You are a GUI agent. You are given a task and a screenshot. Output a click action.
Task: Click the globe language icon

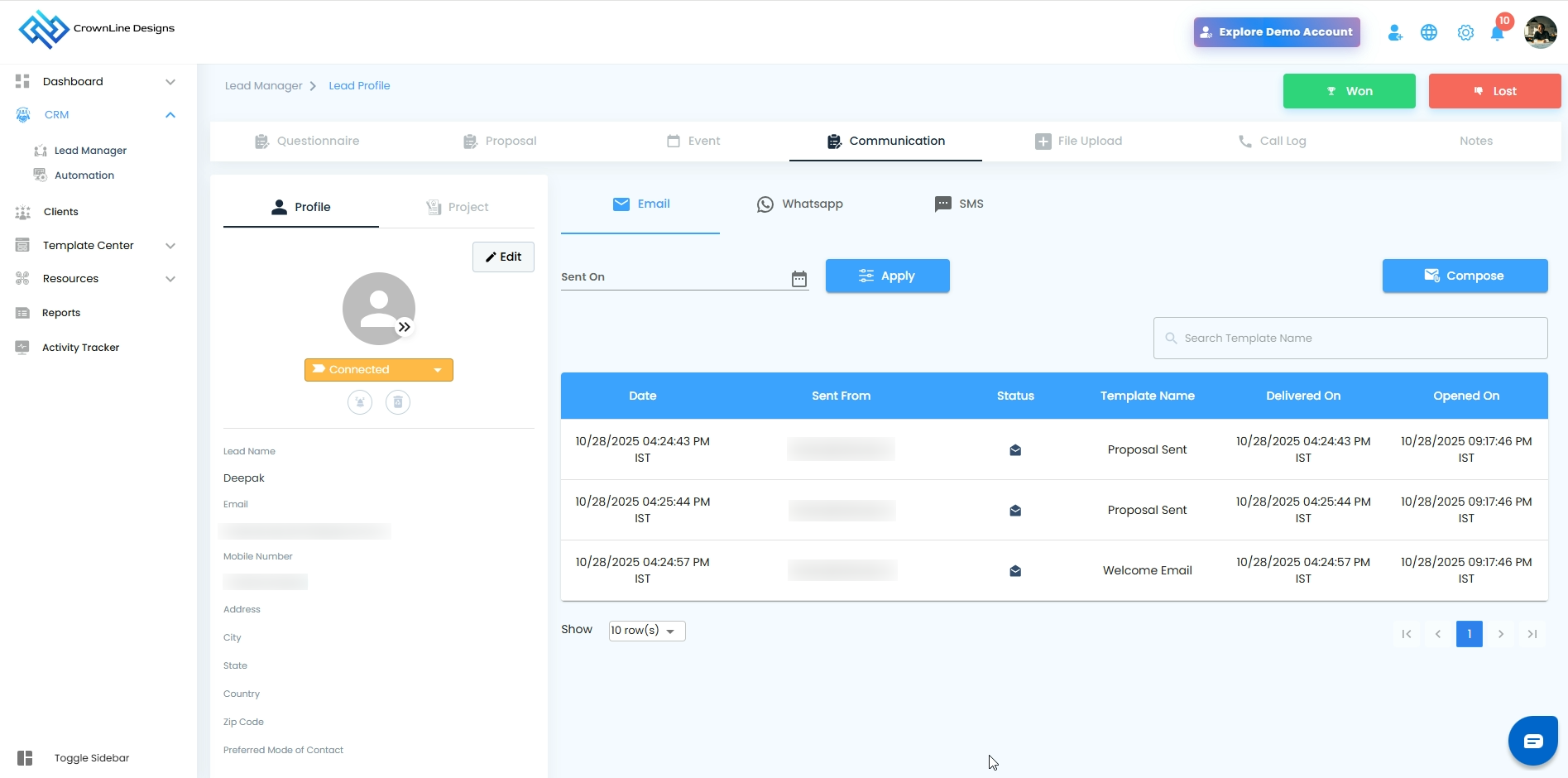1429,32
